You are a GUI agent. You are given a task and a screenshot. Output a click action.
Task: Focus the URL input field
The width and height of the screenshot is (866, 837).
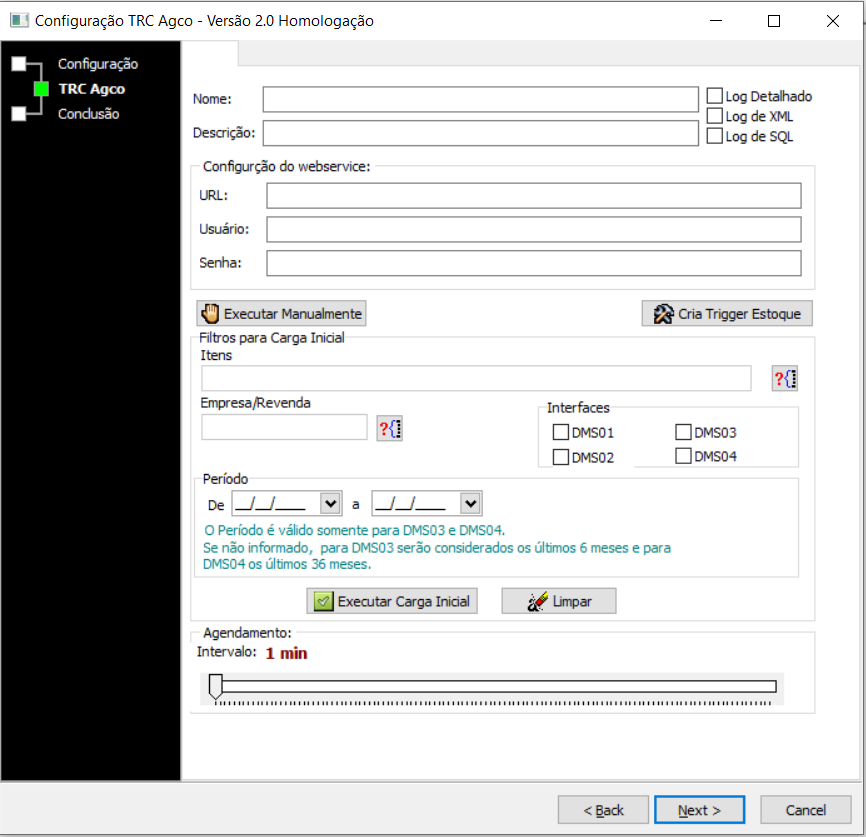[534, 196]
